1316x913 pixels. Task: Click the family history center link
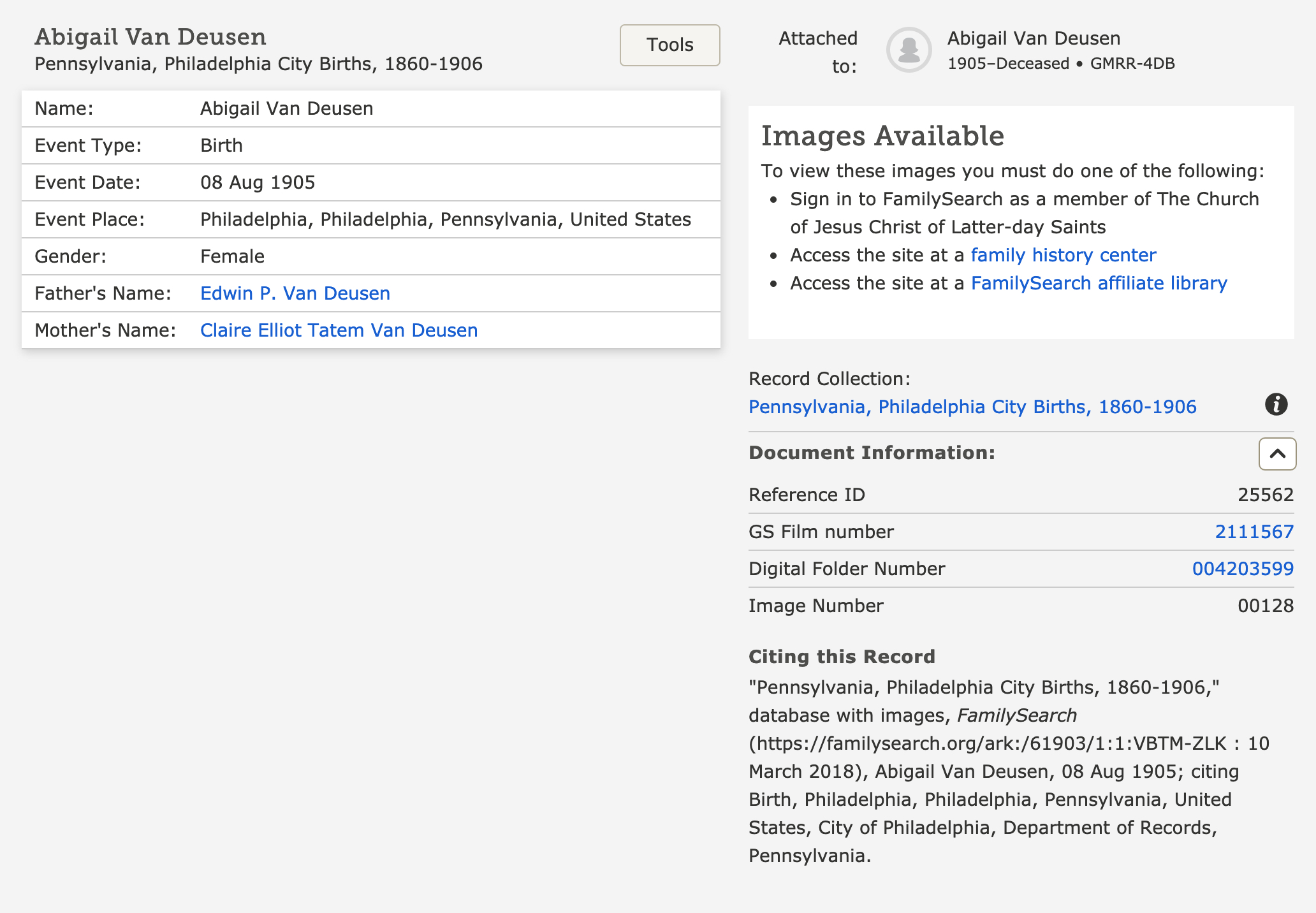[x=1063, y=255]
